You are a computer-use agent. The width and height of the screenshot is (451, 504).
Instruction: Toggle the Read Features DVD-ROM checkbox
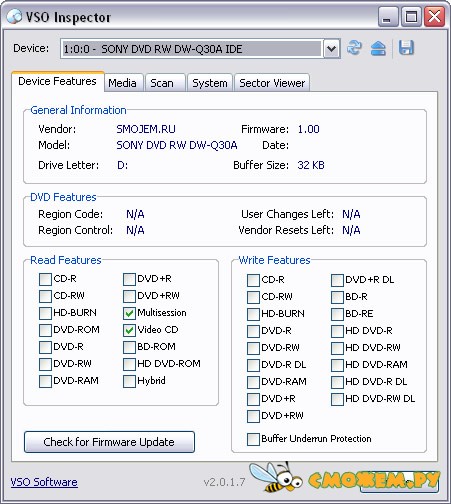coord(45,330)
